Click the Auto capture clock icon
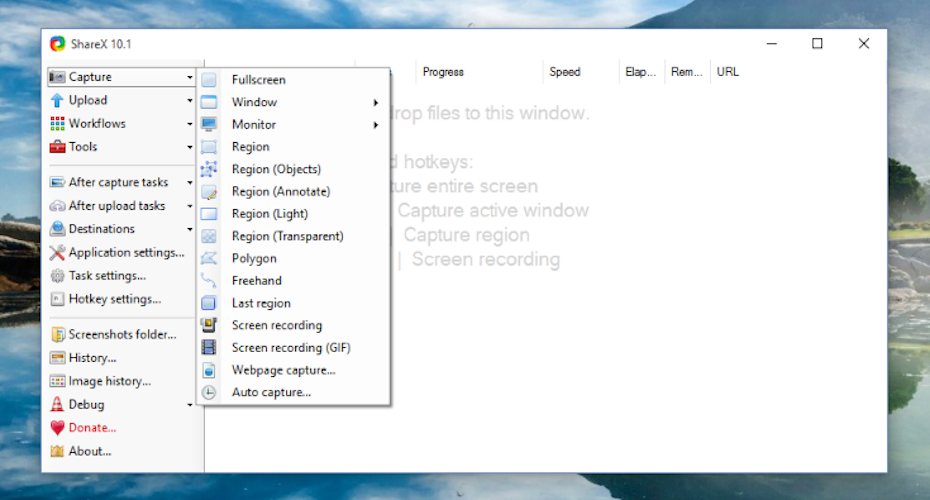The height and width of the screenshot is (500, 930). [x=209, y=392]
